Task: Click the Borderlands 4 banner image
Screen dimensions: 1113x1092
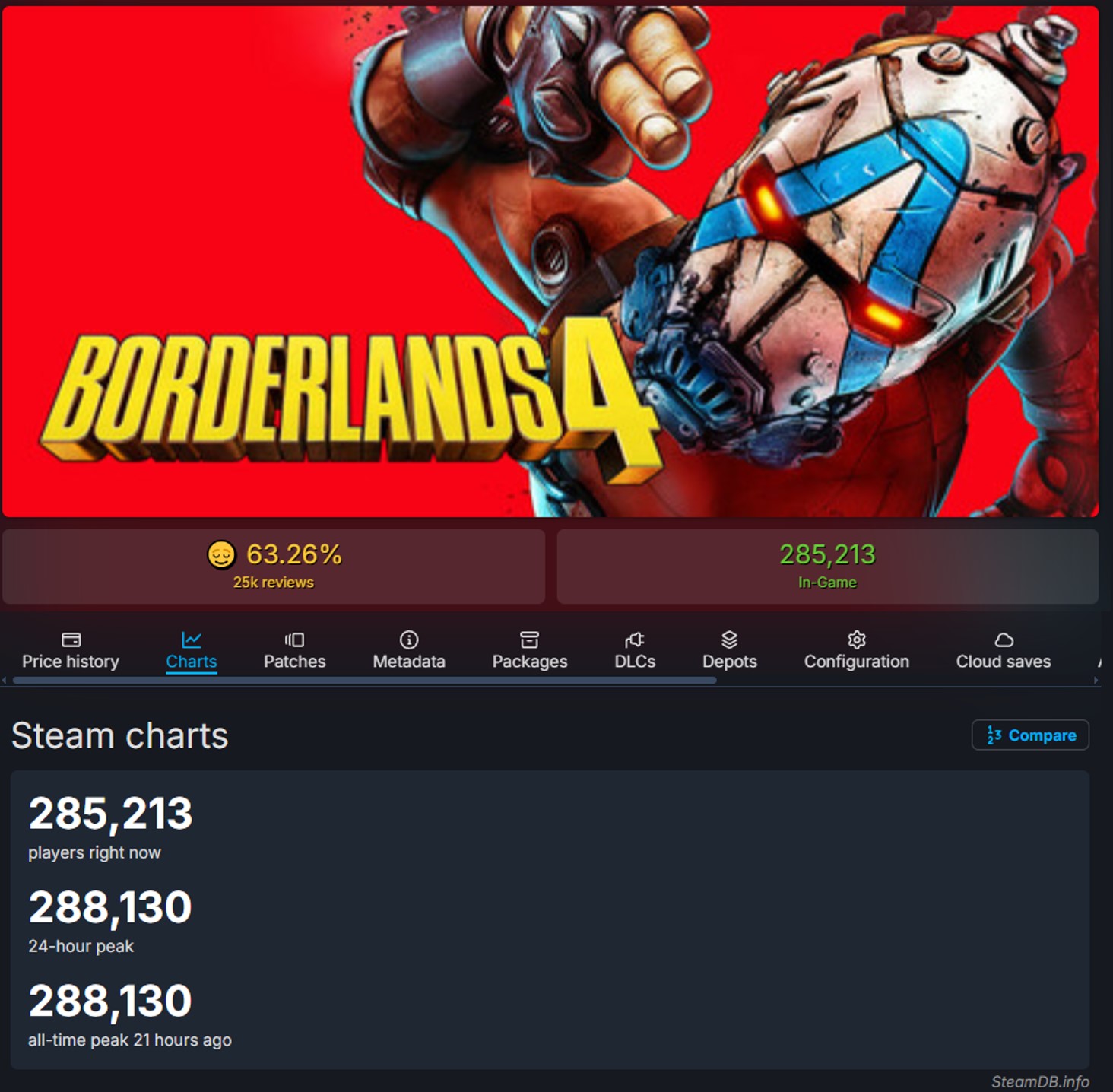Action: click(x=550, y=262)
